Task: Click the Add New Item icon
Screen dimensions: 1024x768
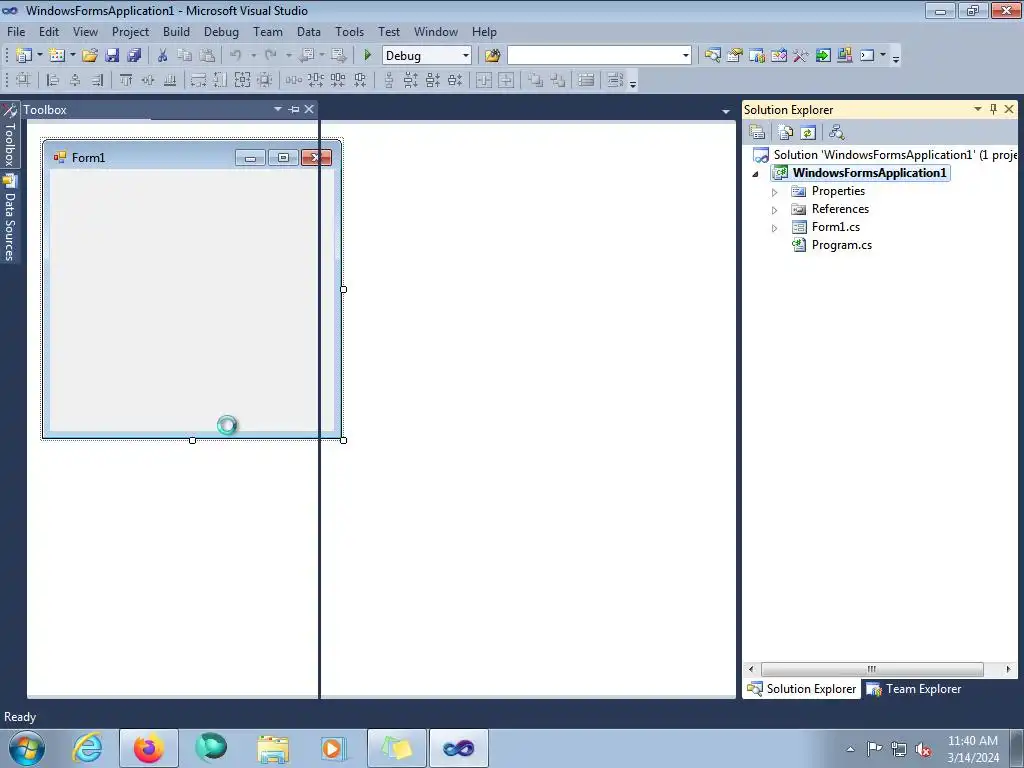Action: tap(57, 56)
